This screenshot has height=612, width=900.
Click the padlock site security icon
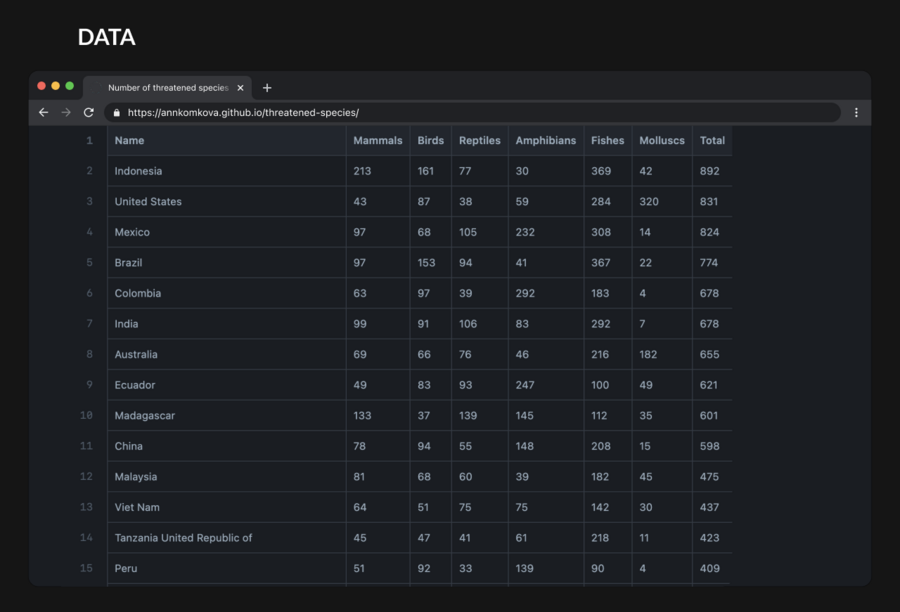[117, 113]
